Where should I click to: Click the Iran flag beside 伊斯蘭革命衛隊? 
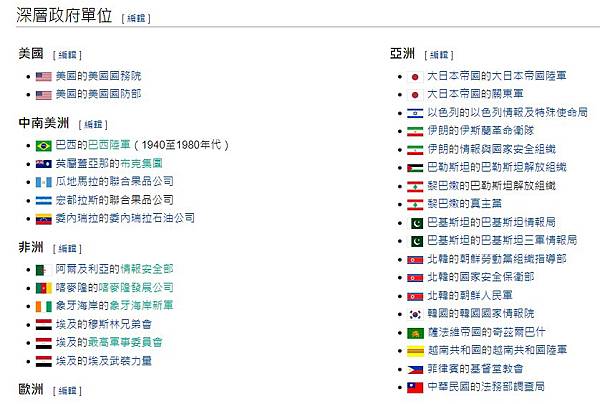point(415,132)
